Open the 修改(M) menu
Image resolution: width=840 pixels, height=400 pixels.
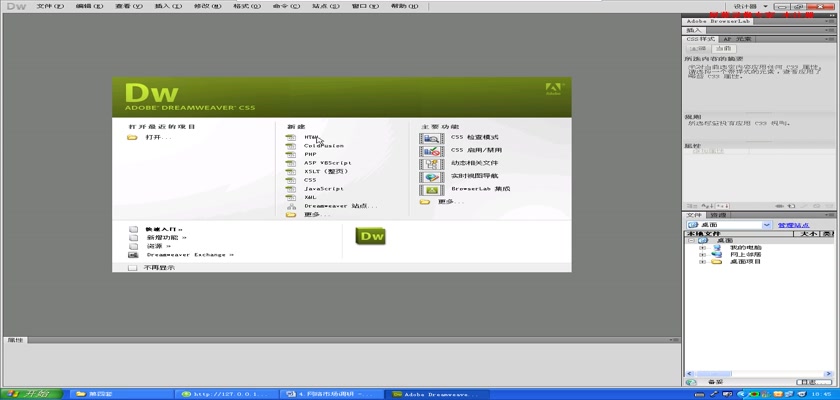point(208,6)
